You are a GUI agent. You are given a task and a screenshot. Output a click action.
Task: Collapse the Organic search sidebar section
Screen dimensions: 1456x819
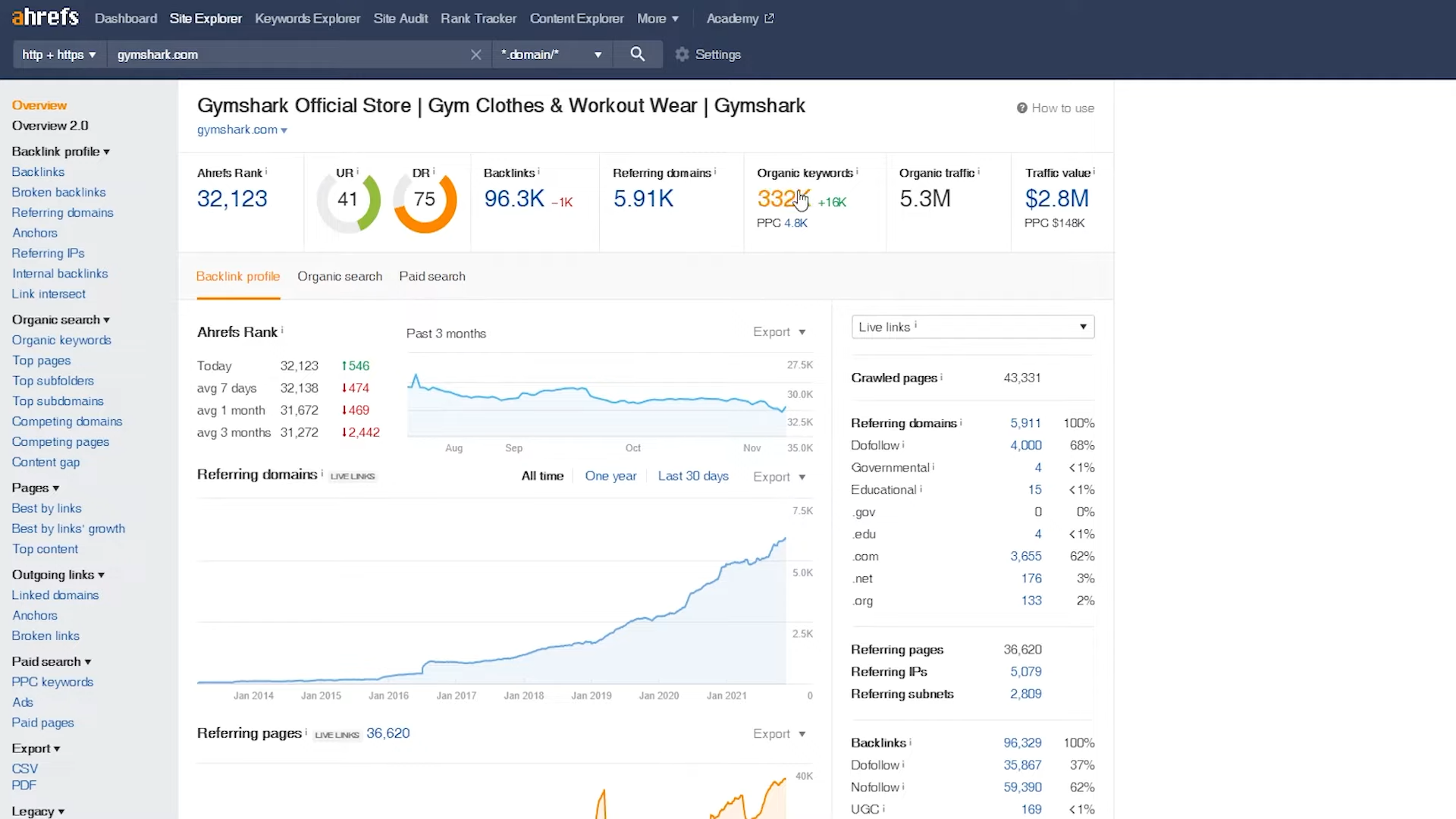61,320
